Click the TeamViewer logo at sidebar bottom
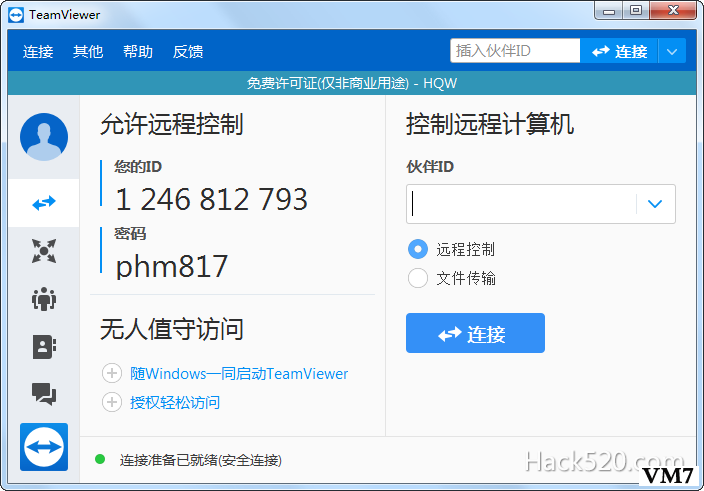This screenshot has height=491, width=704. pos(44,447)
